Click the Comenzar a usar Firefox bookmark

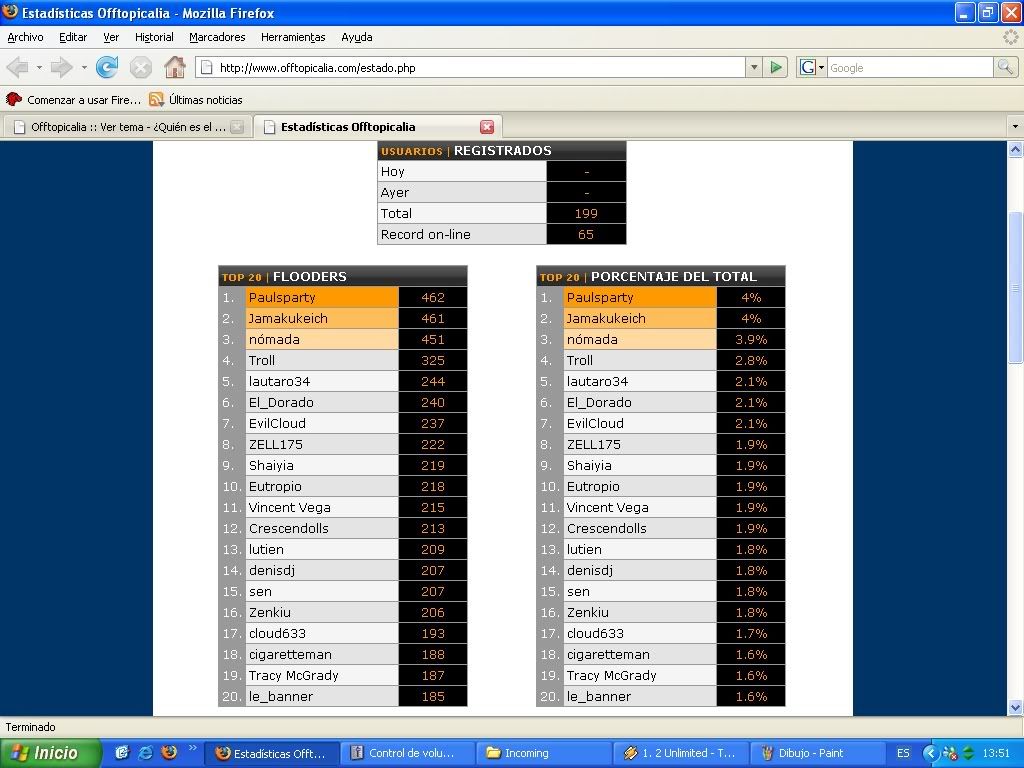[74, 100]
